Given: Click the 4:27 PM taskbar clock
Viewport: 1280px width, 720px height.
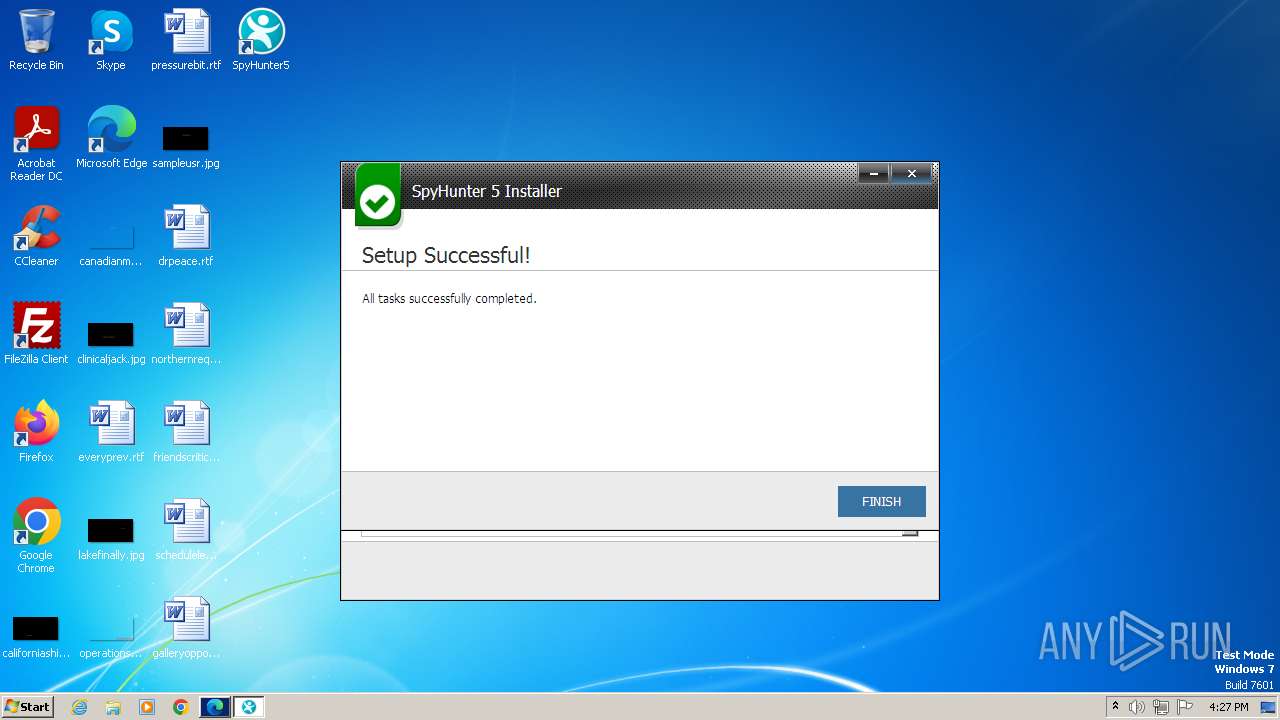Looking at the screenshot, I should [1228, 707].
